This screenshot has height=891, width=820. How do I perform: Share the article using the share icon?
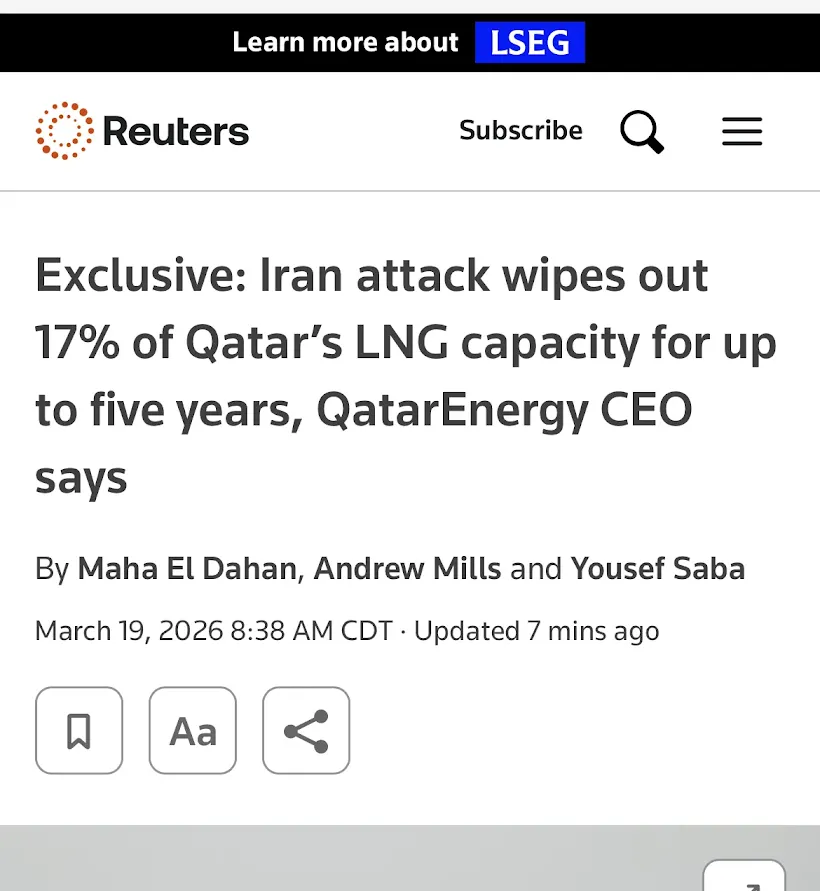click(x=306, y=731)
